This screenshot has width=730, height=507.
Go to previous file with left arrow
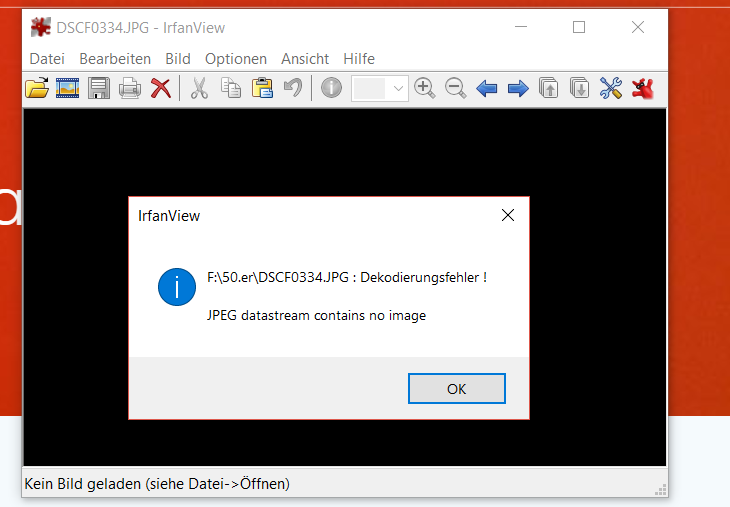487,88
